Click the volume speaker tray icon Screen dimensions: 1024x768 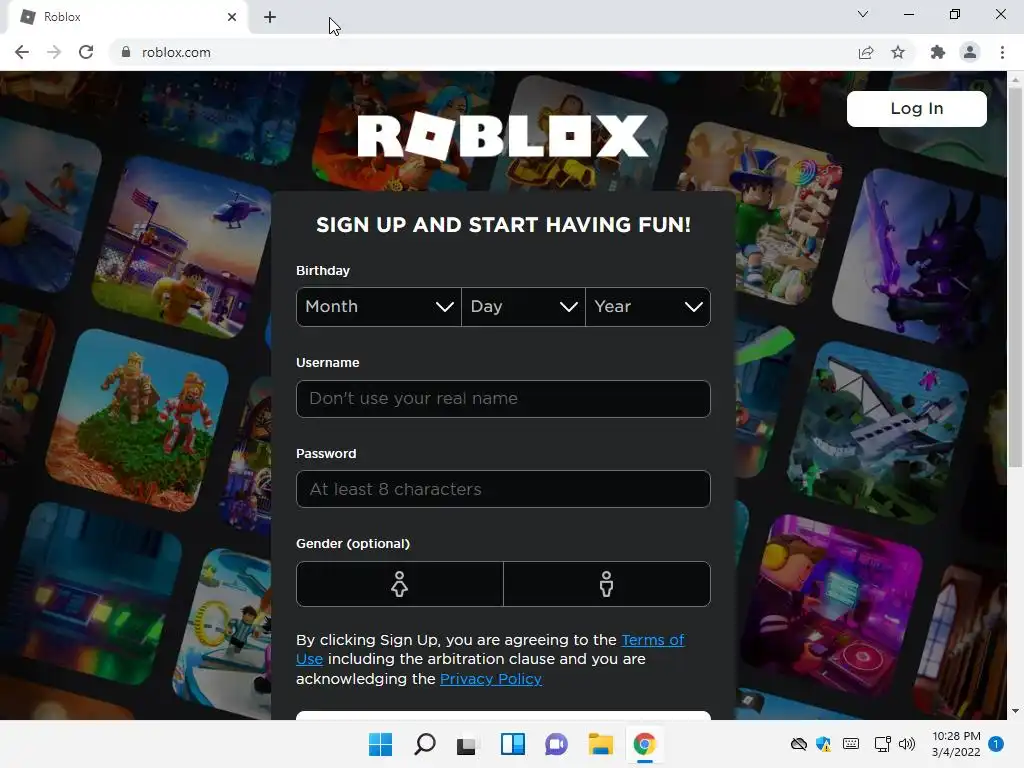(x=906, y=744)
